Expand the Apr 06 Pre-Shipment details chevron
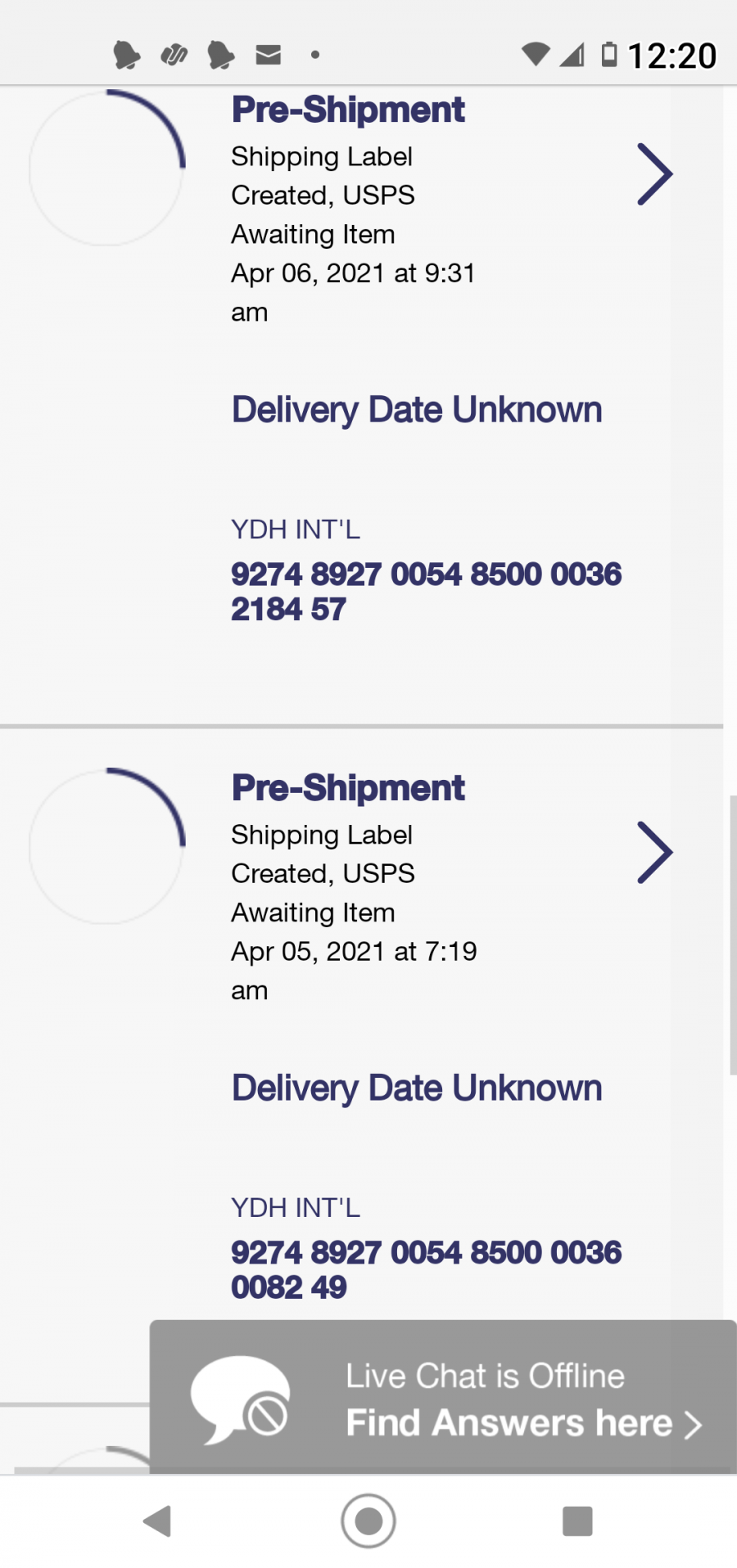This screenshot has height=1568, width=737. (654, 173)
